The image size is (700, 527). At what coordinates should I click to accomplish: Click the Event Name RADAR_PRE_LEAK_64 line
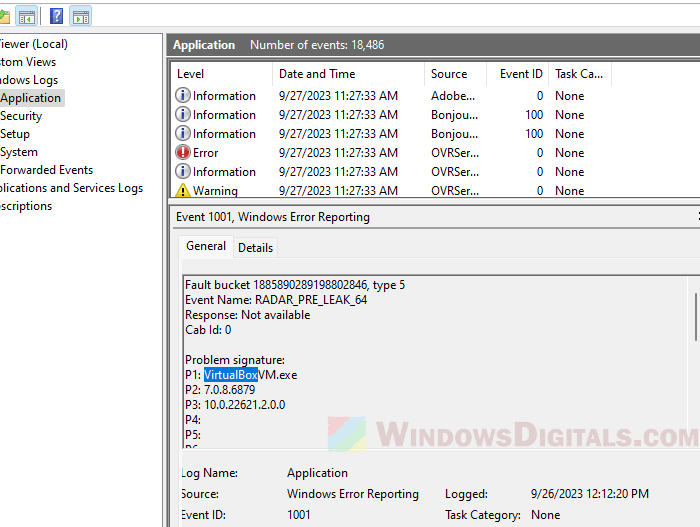tap(276, 300)
